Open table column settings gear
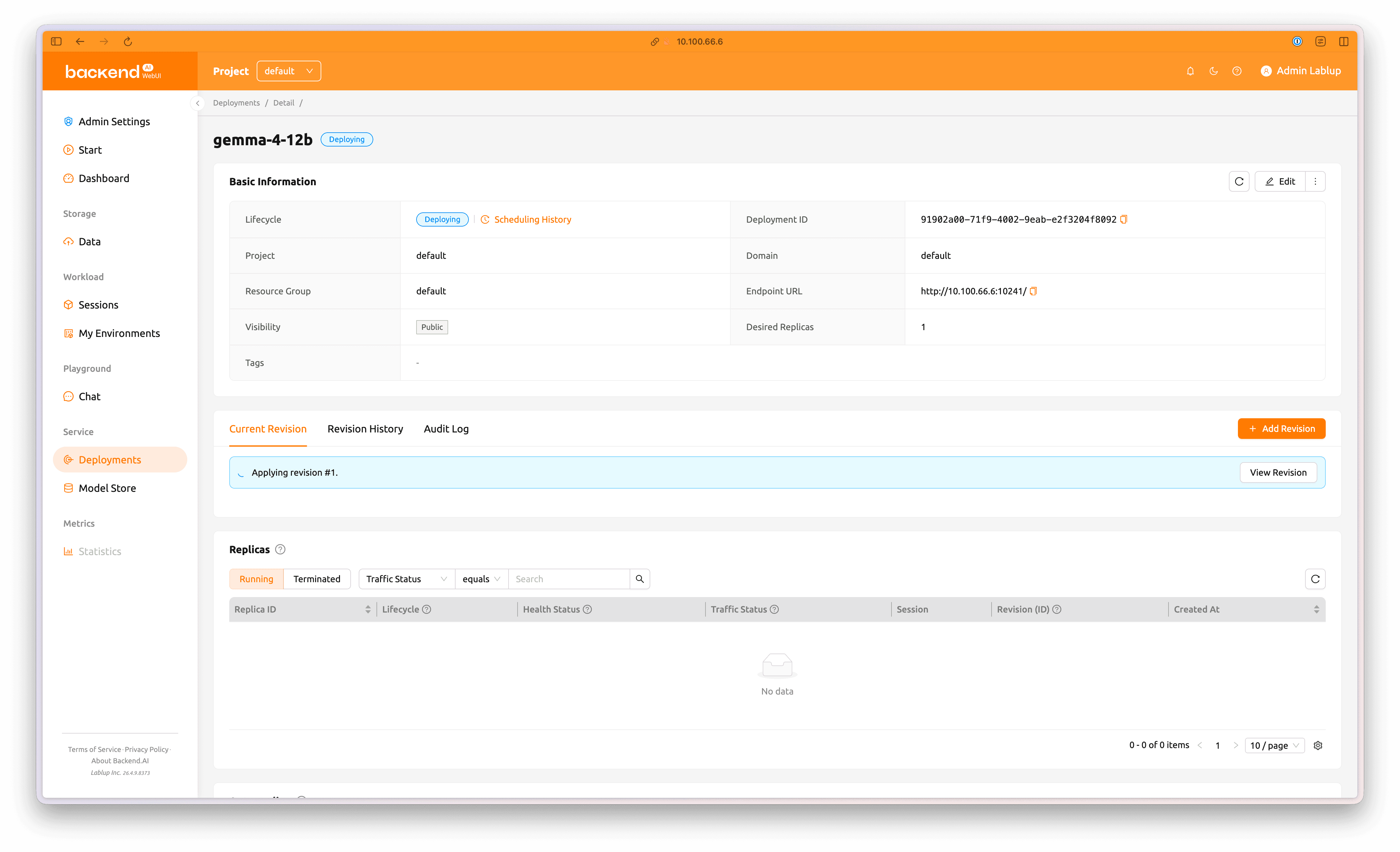 (x=1318, y=745)
